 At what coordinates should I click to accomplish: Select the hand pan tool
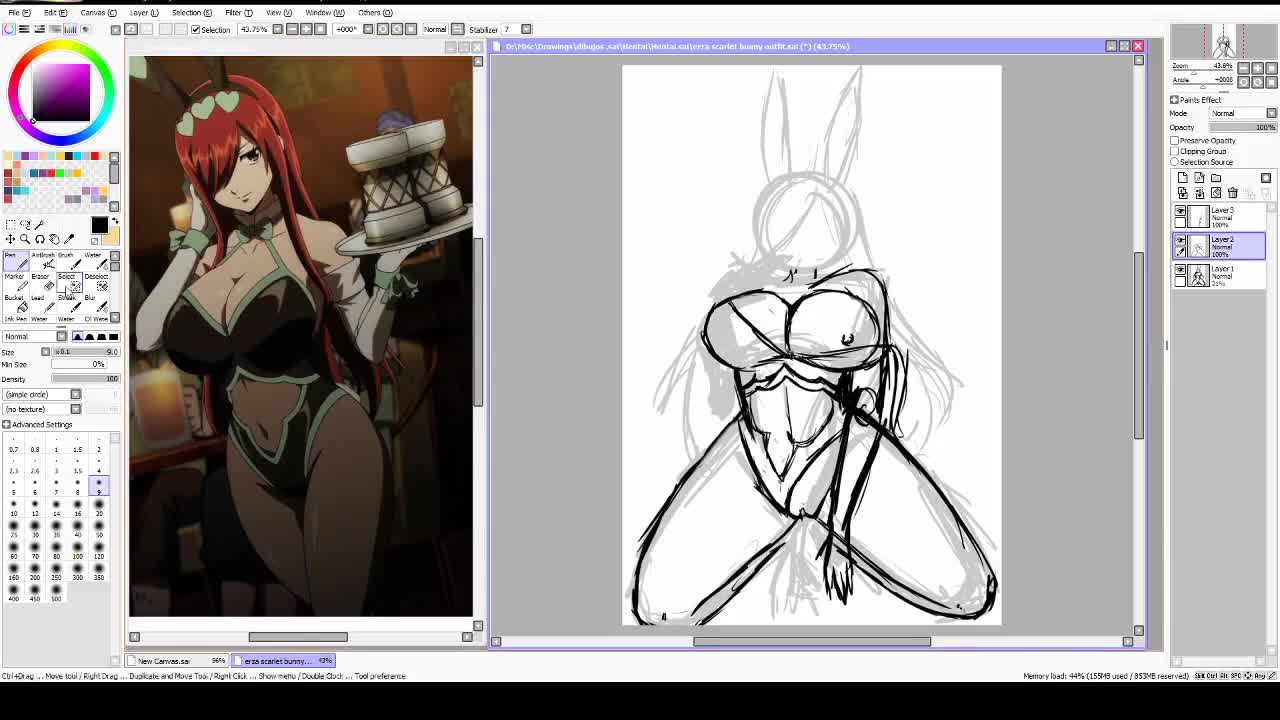click(54, 239)
